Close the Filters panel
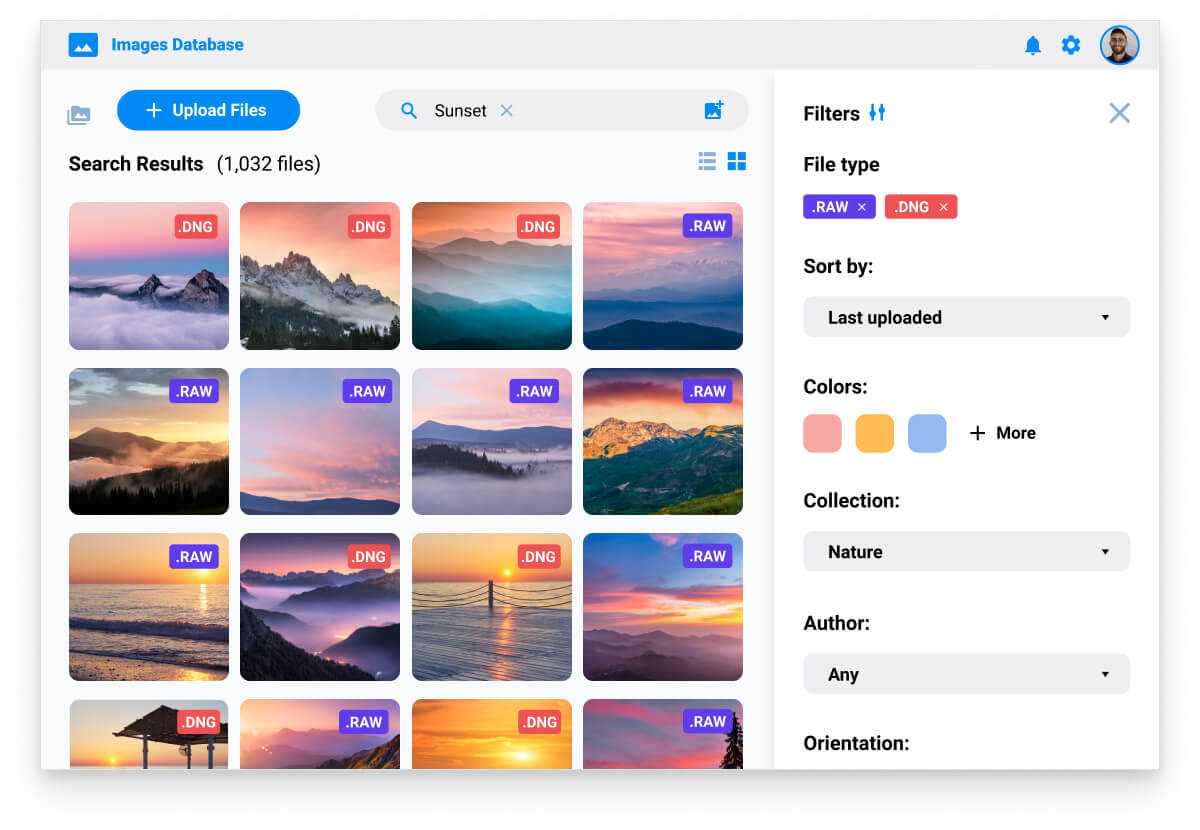Screen dimensions: 1200x830 1119,113
